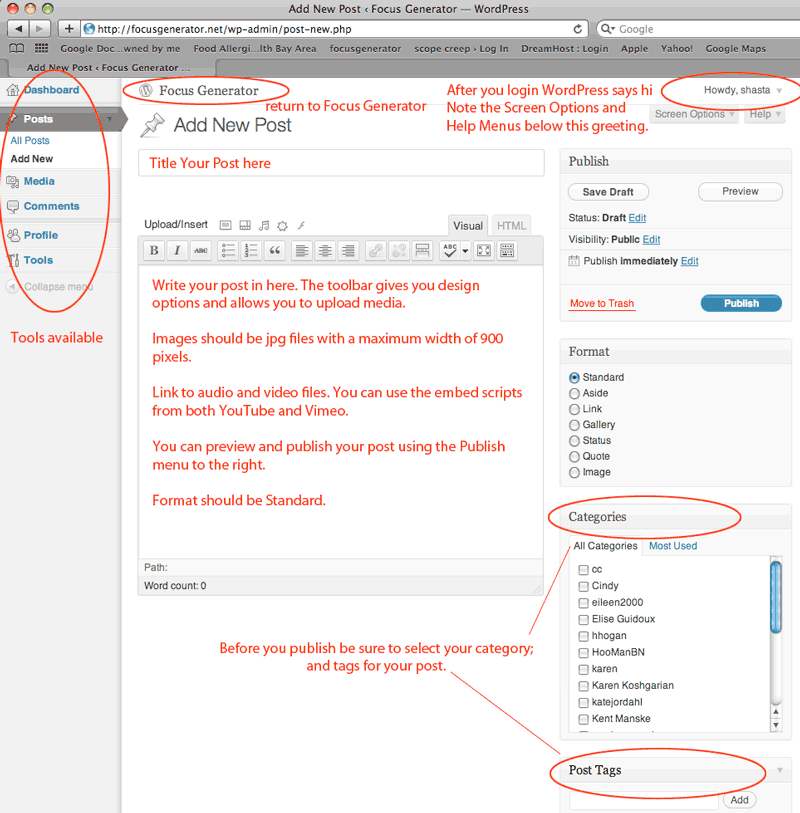The image size is (800, 813).
Task: Open the Howdy, shasta user menu
Action: [742, 90]
